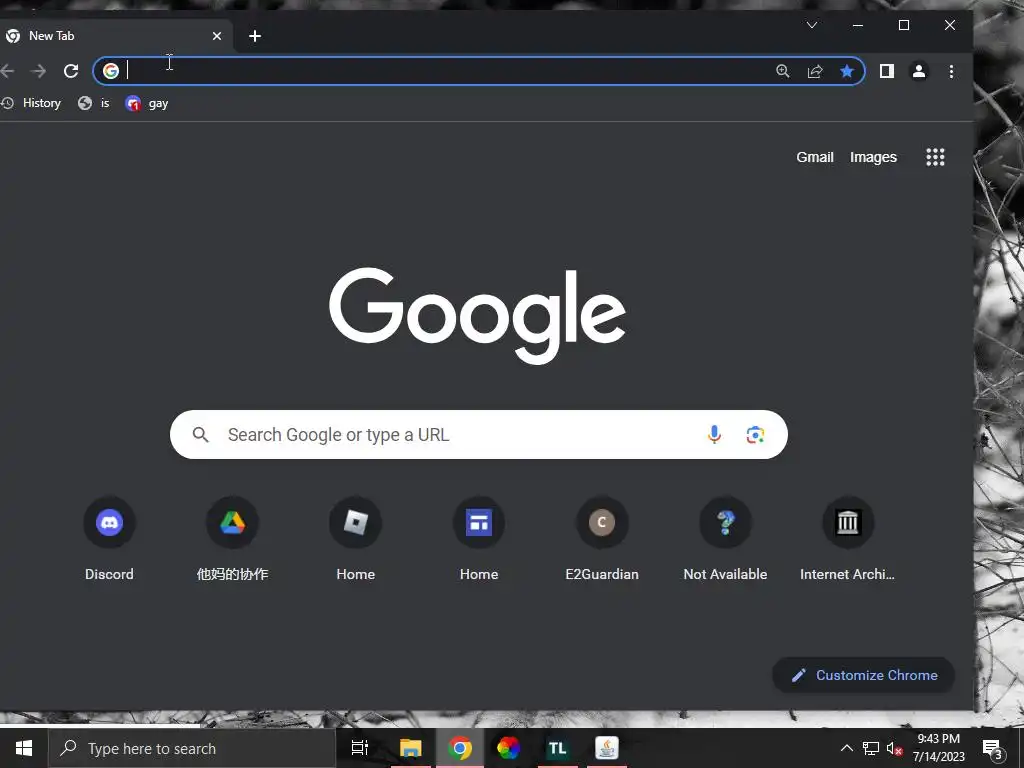
Task: Close the New Tab tab
Action: [217, 36]
